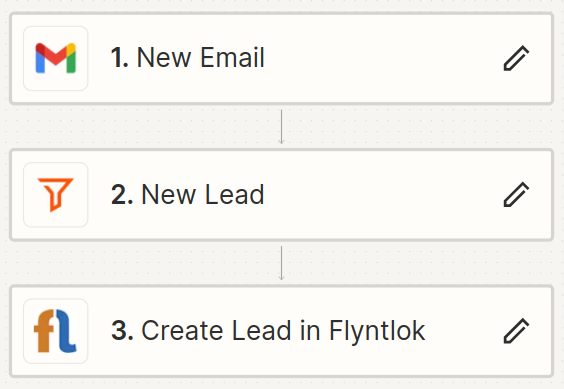
Task: Rename Create Lead in Flyntlok via pencil icon
Action: (x=516, y=331)
